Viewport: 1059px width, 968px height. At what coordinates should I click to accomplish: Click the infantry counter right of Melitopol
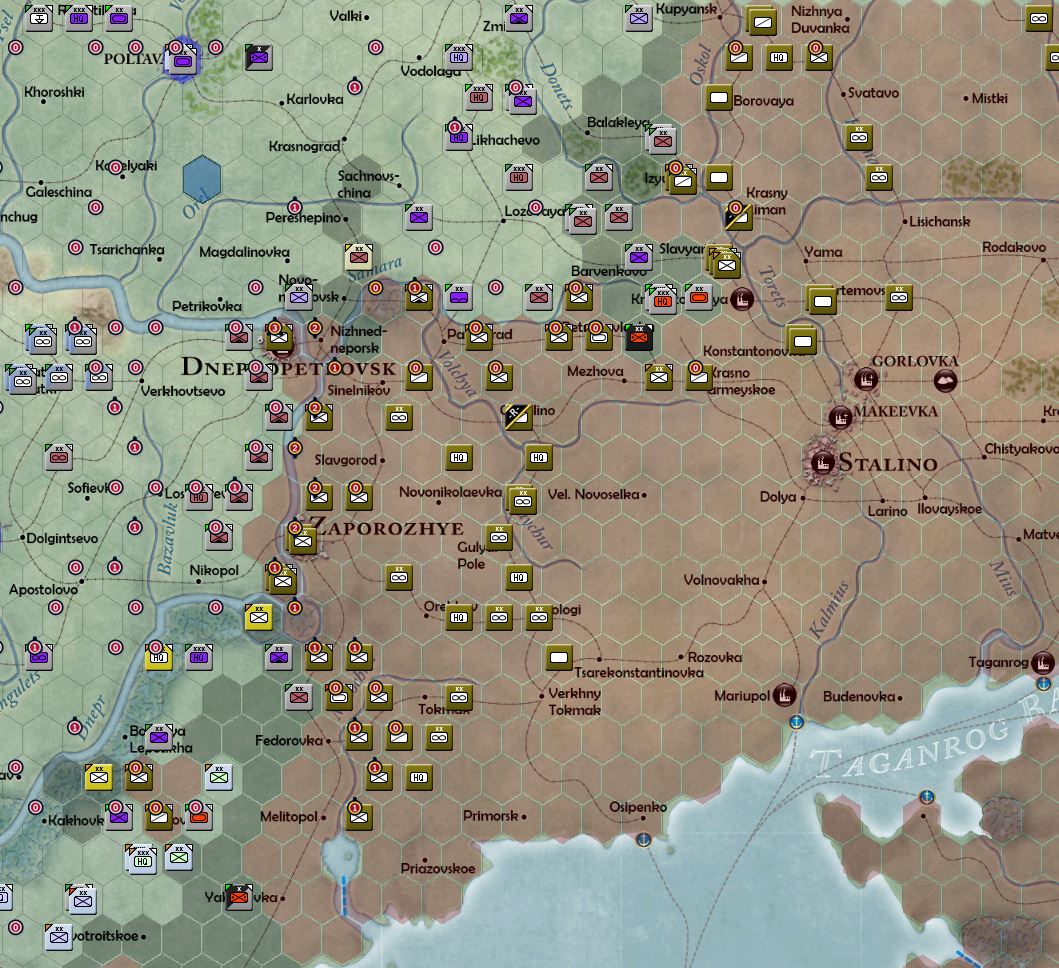(x=359, y=817)
